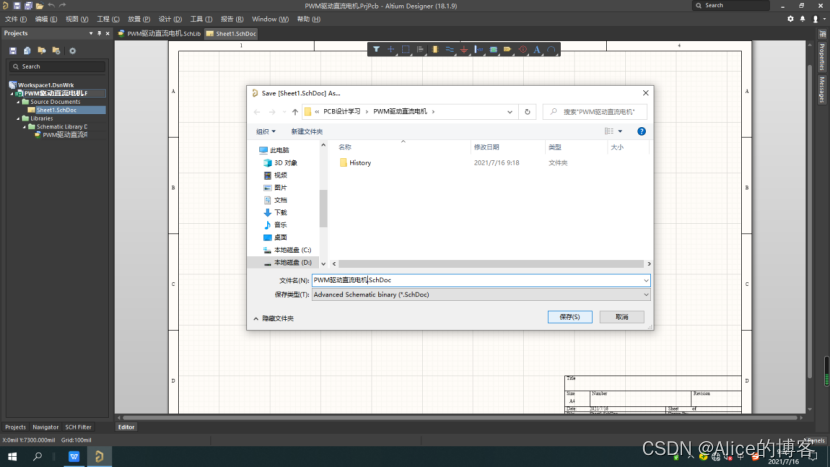Click the file list horizontal scrollbar
831x468 pixels.
pos(491,263)
